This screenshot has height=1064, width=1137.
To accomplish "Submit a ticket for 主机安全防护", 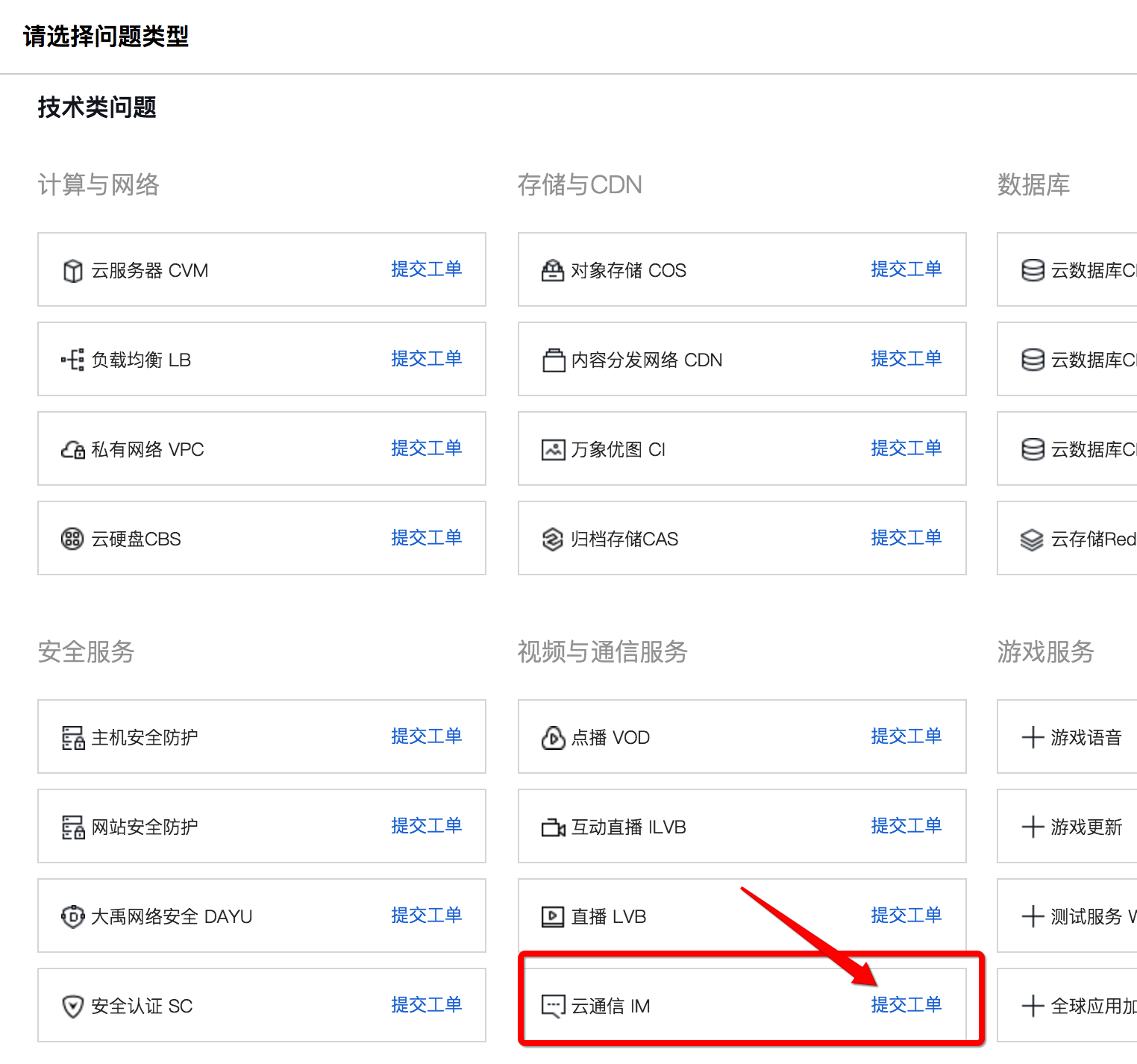I will pyautogui.click(x=426, y=736).
